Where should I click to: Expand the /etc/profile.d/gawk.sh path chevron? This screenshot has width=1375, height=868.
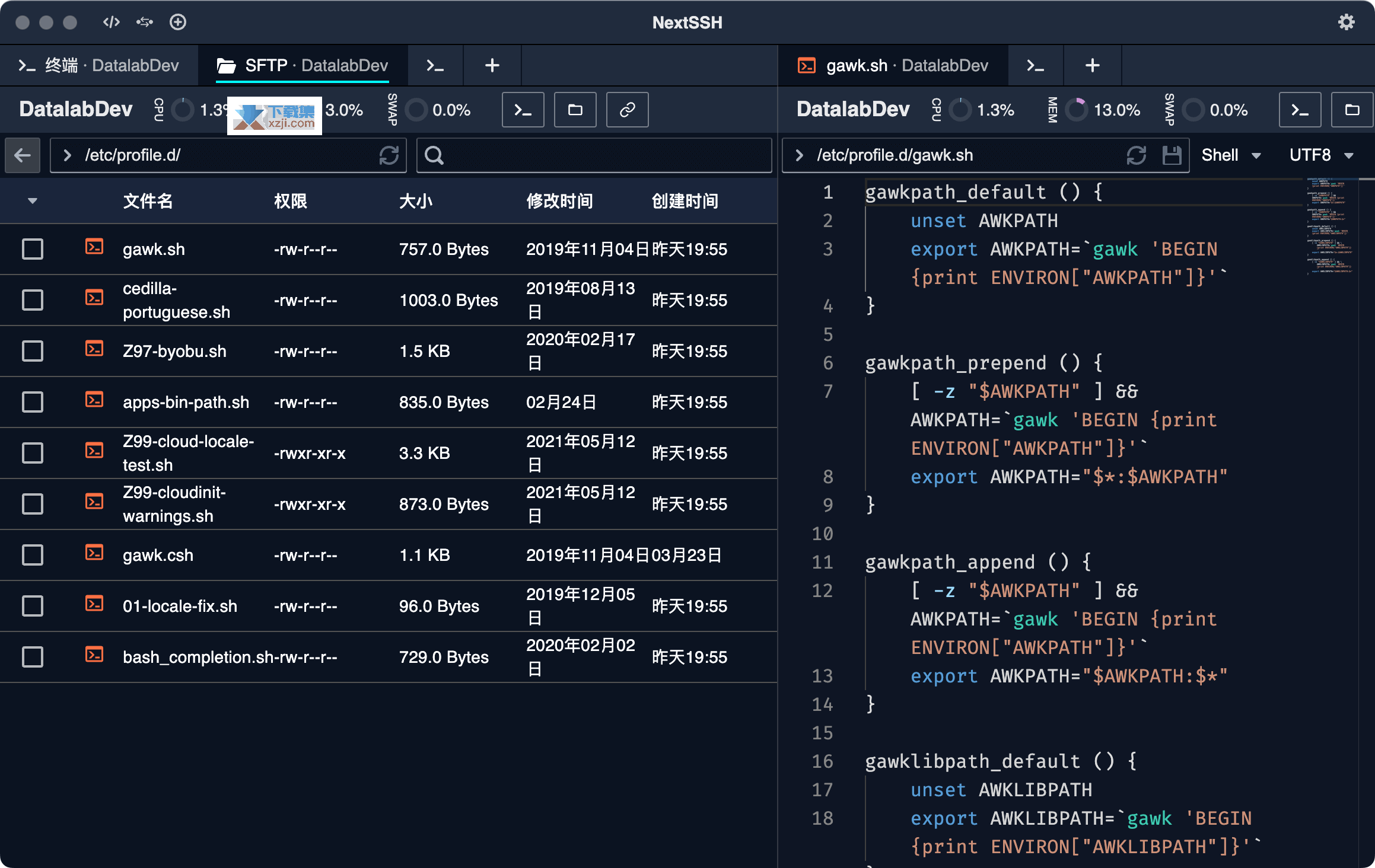799,155
